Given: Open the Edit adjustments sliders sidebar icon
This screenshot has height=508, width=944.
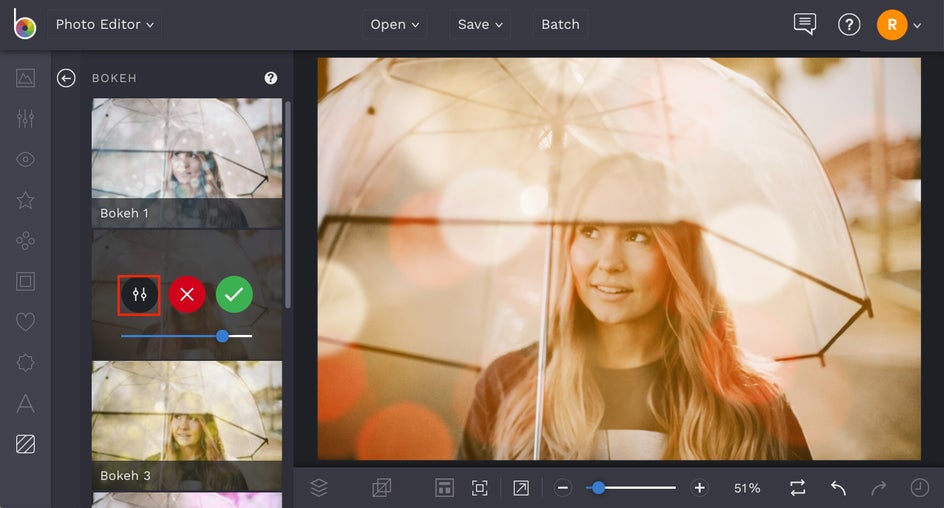Looking at the screenshot, I should click(x=25, y=118).
